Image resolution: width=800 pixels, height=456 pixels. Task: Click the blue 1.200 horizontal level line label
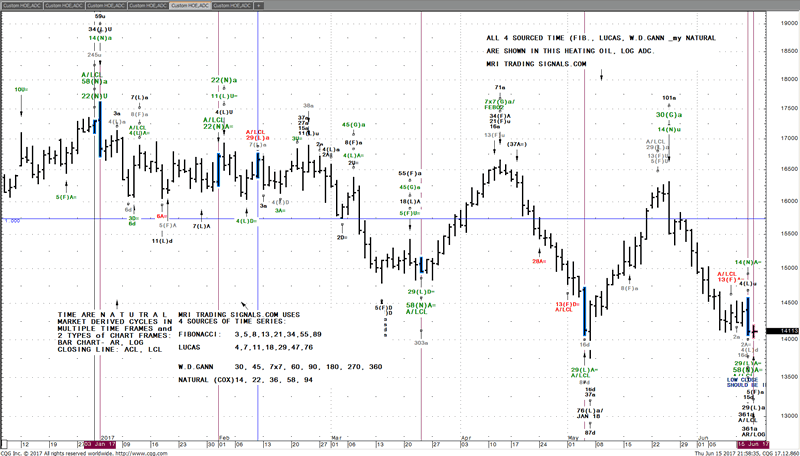(x=12, y=220)
